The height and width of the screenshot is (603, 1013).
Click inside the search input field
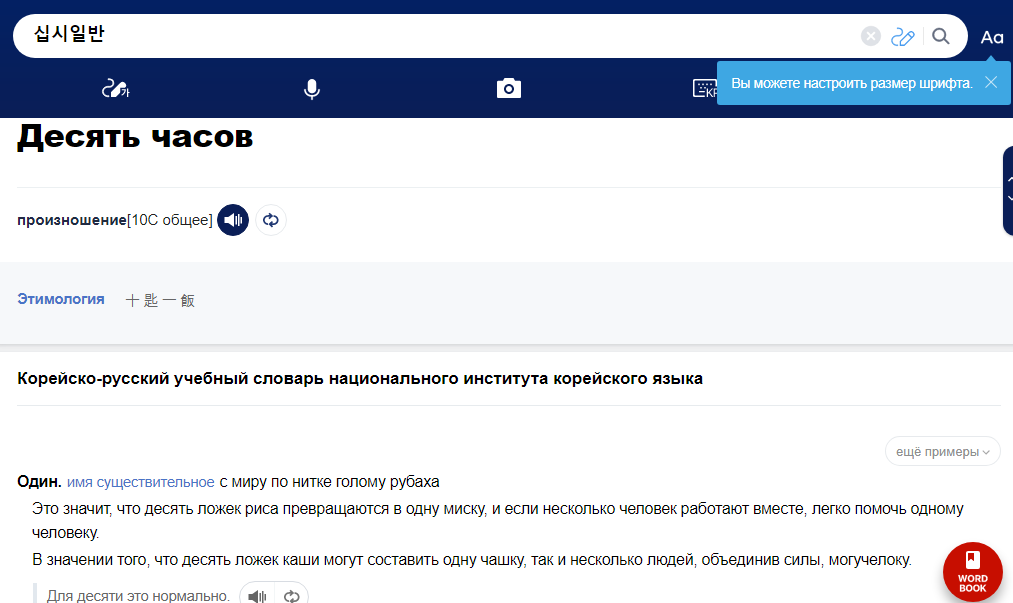(x=400, y=35)
